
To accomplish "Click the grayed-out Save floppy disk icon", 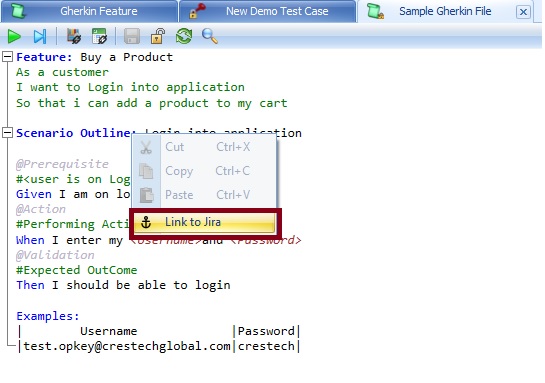I will click(x=132, y=36).
